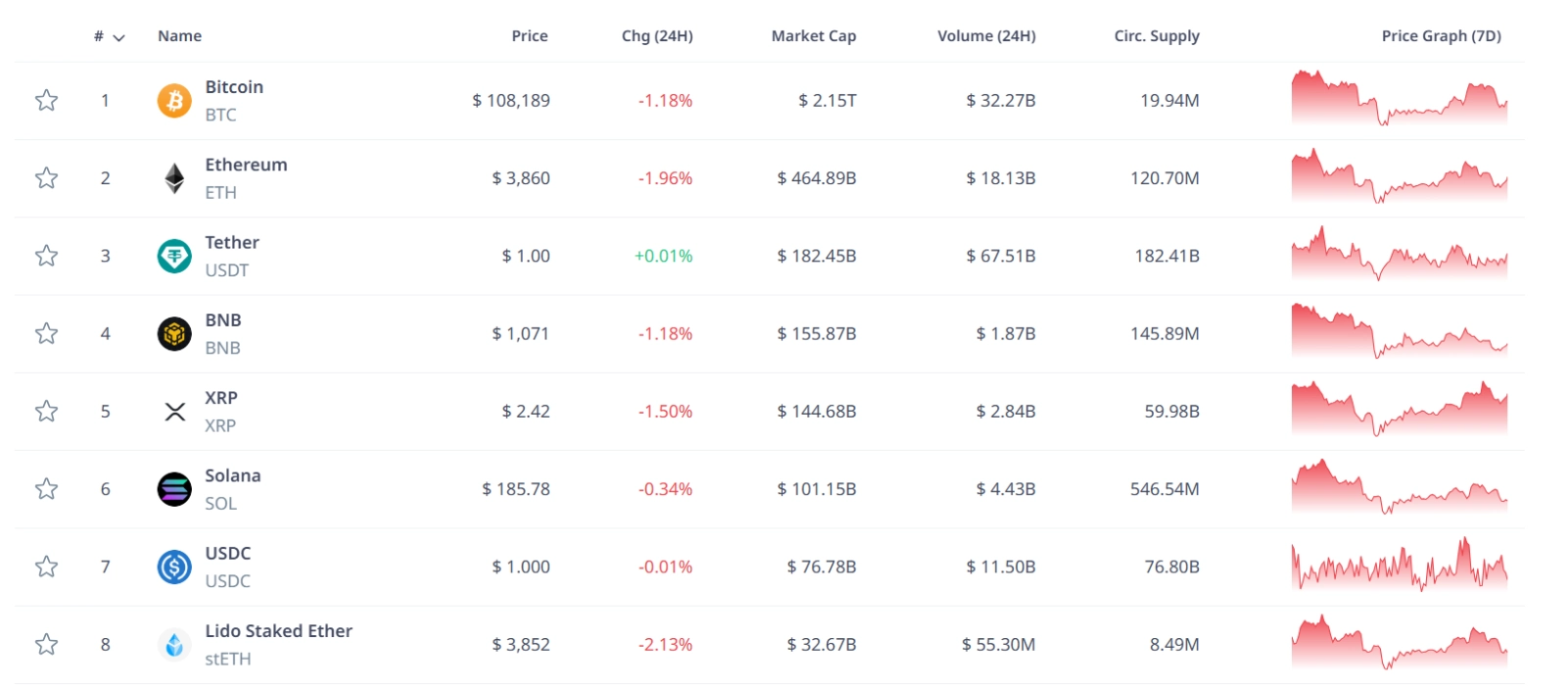
Task: Click the Bitcoin coin logo icon
Action: (x=174, y=101)
